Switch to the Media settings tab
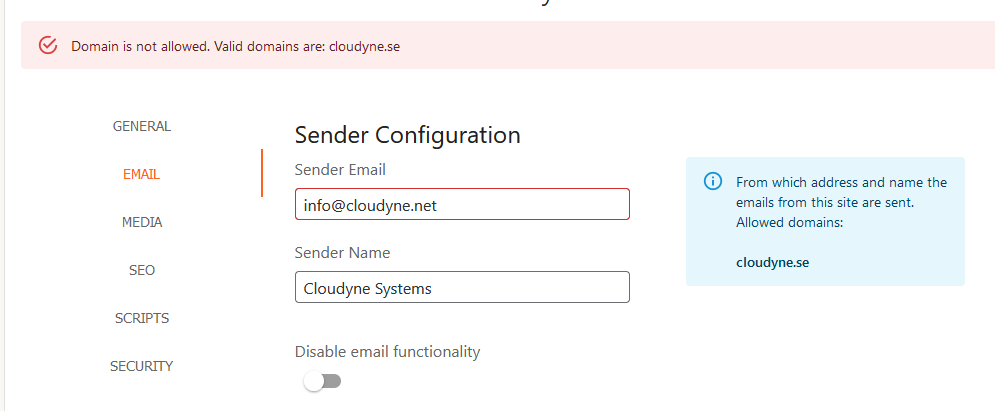995x411 pixels. (141, 222)
